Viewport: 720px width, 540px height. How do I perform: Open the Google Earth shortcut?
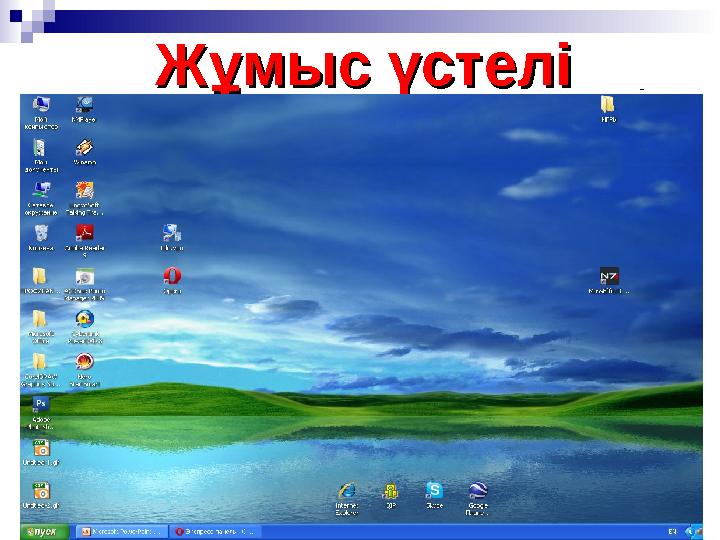tap(478, 491)
